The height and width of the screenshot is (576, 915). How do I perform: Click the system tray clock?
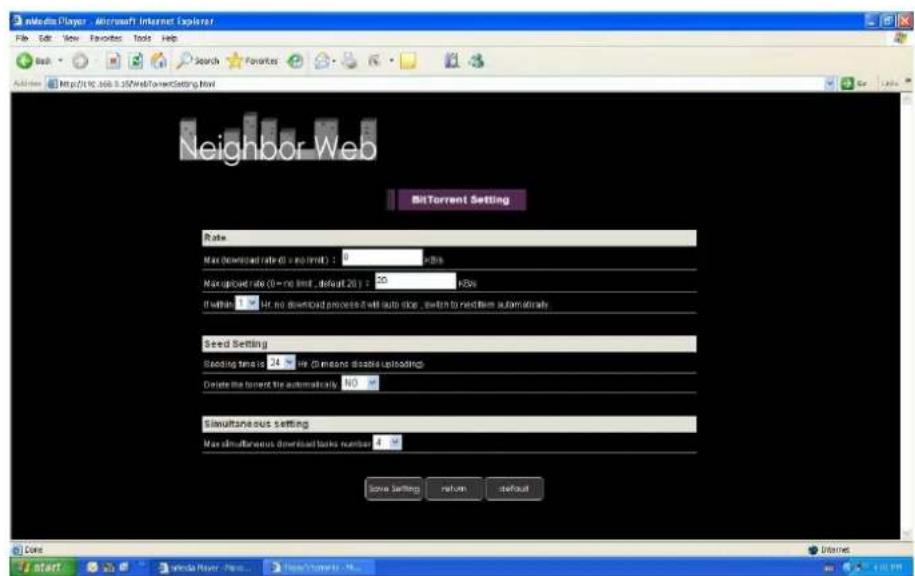click(888, 567)
